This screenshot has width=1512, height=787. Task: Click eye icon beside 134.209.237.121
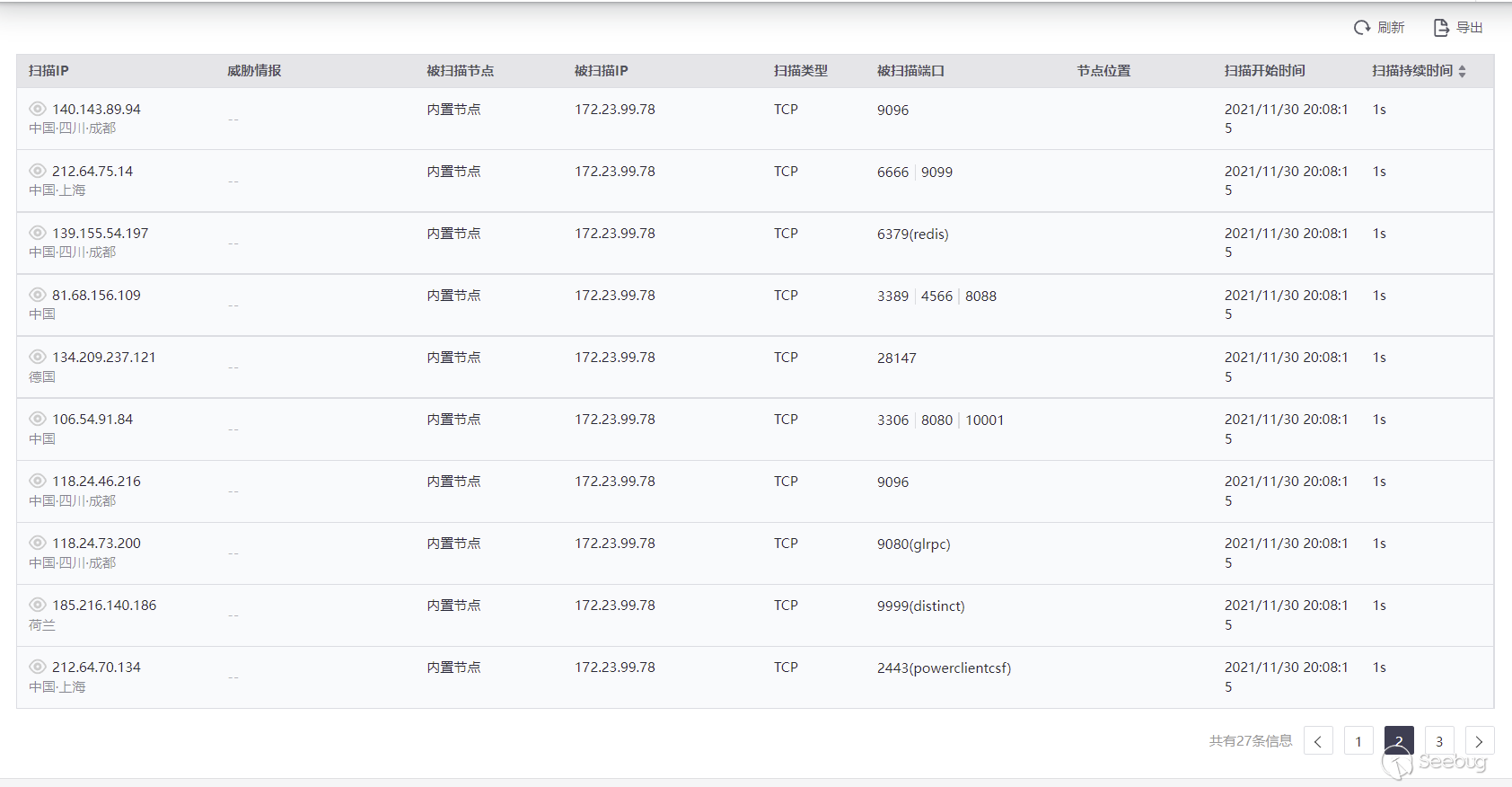tap(38, 357)
